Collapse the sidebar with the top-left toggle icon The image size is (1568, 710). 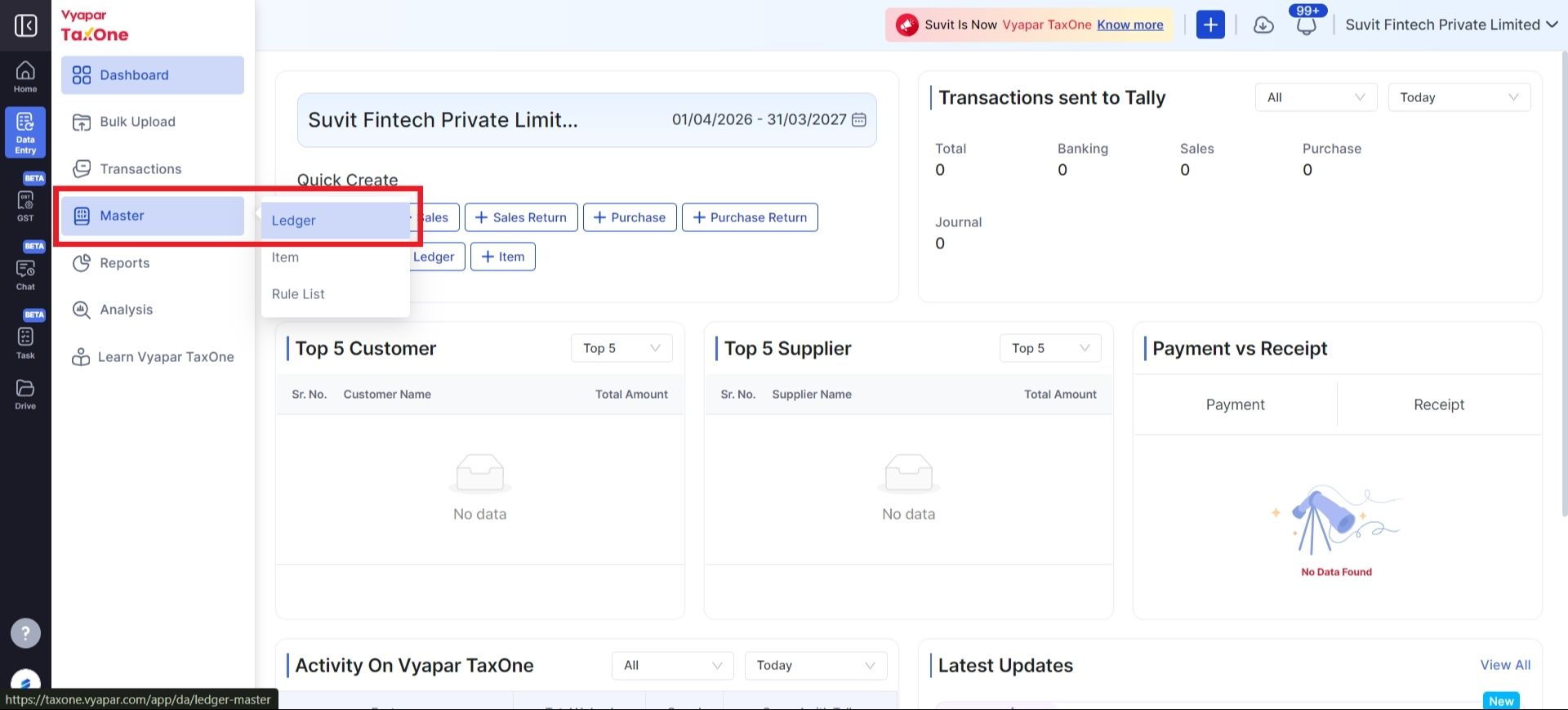pos(25,25)
